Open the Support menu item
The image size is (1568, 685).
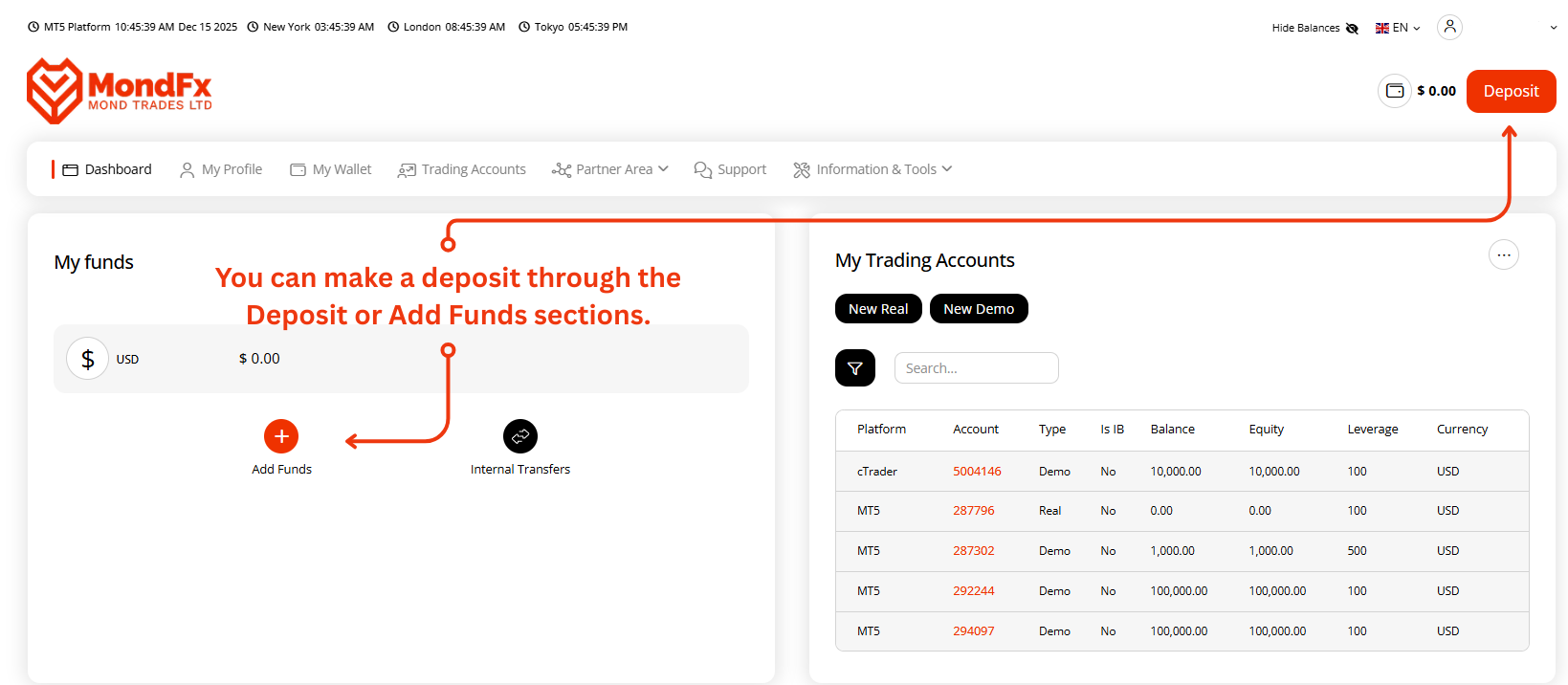[x=730, y=169]
